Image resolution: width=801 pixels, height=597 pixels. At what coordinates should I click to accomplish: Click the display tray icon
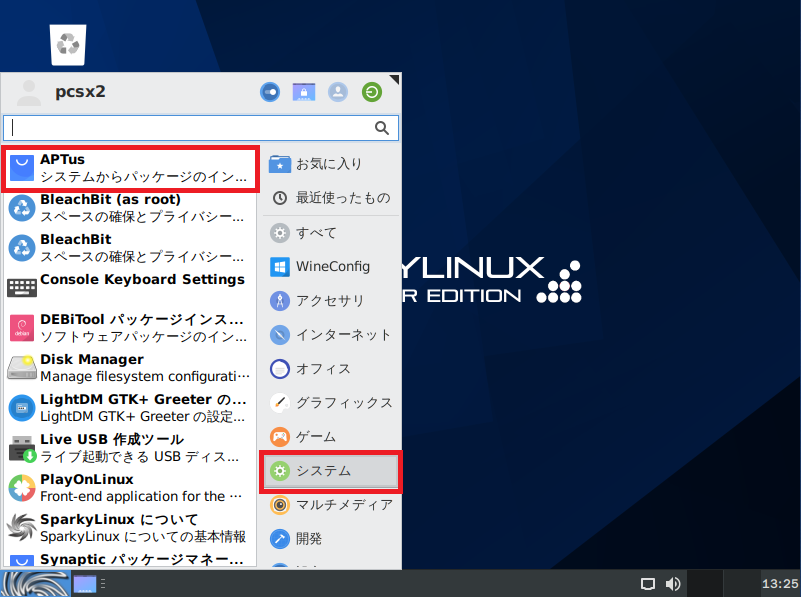click(648, 584)
